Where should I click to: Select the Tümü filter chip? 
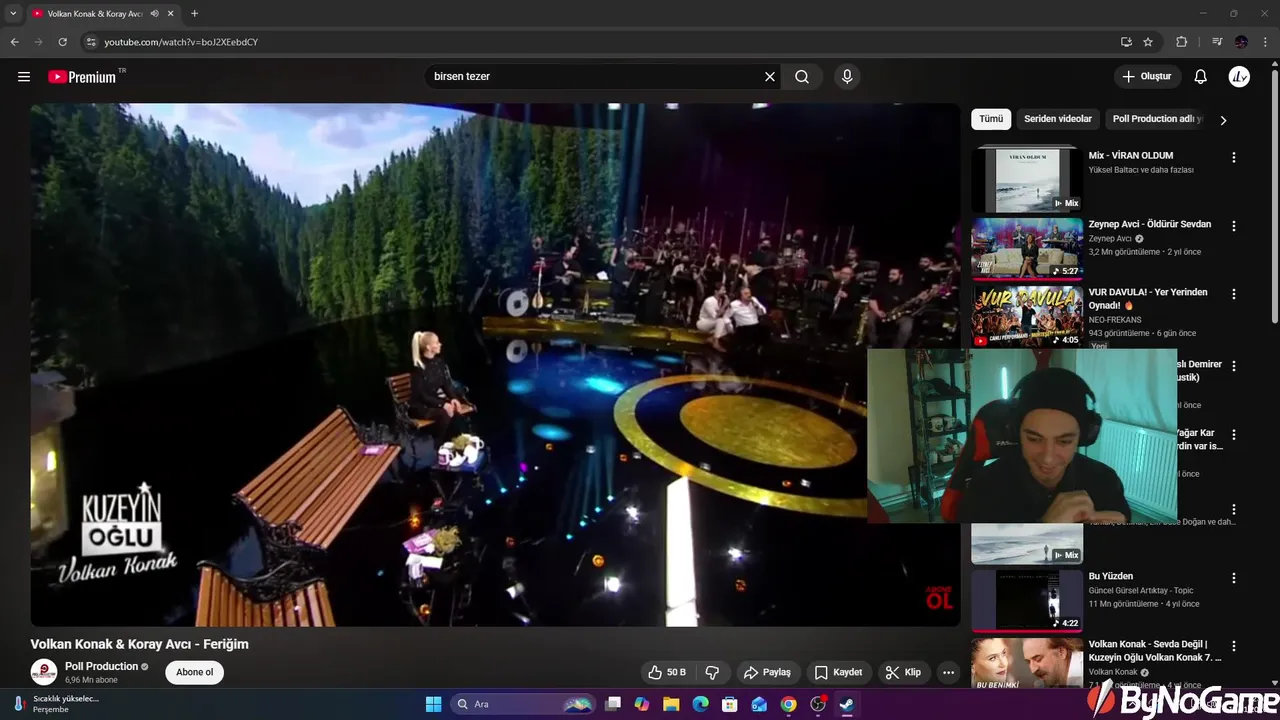click(x=991, y=119)
